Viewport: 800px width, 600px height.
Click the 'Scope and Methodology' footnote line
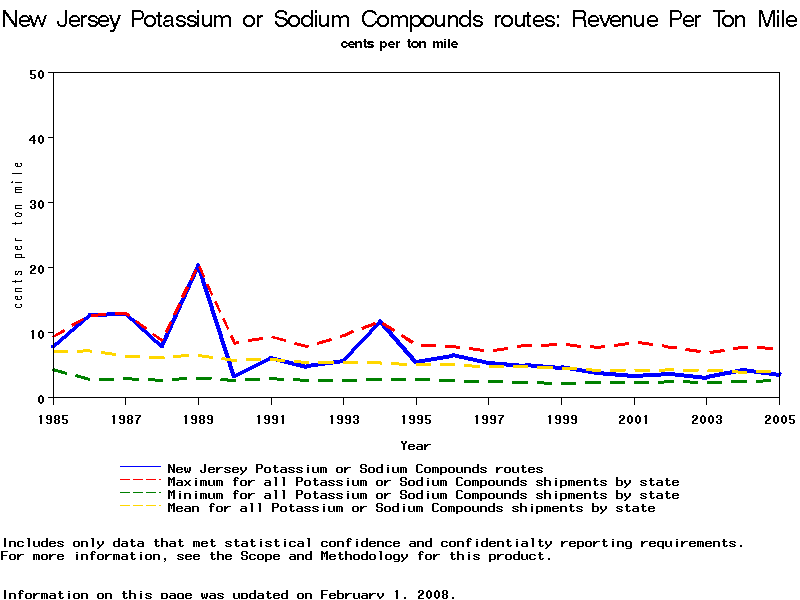275,556
